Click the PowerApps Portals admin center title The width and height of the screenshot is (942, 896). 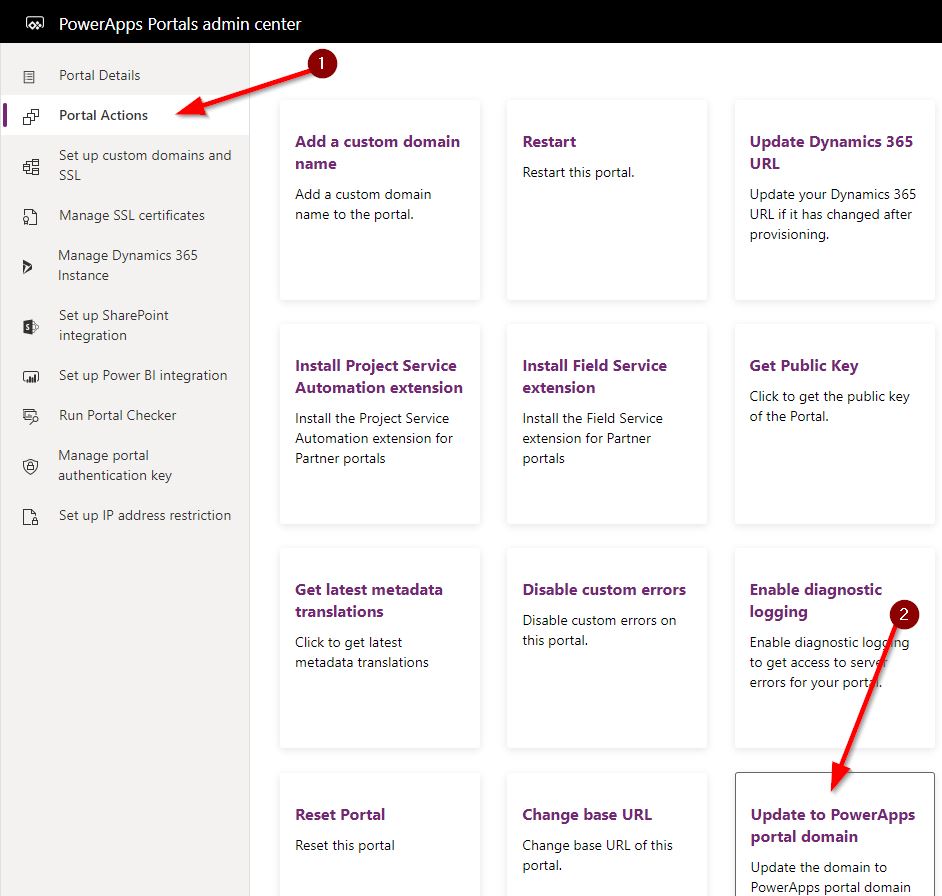tap(180, 24)
